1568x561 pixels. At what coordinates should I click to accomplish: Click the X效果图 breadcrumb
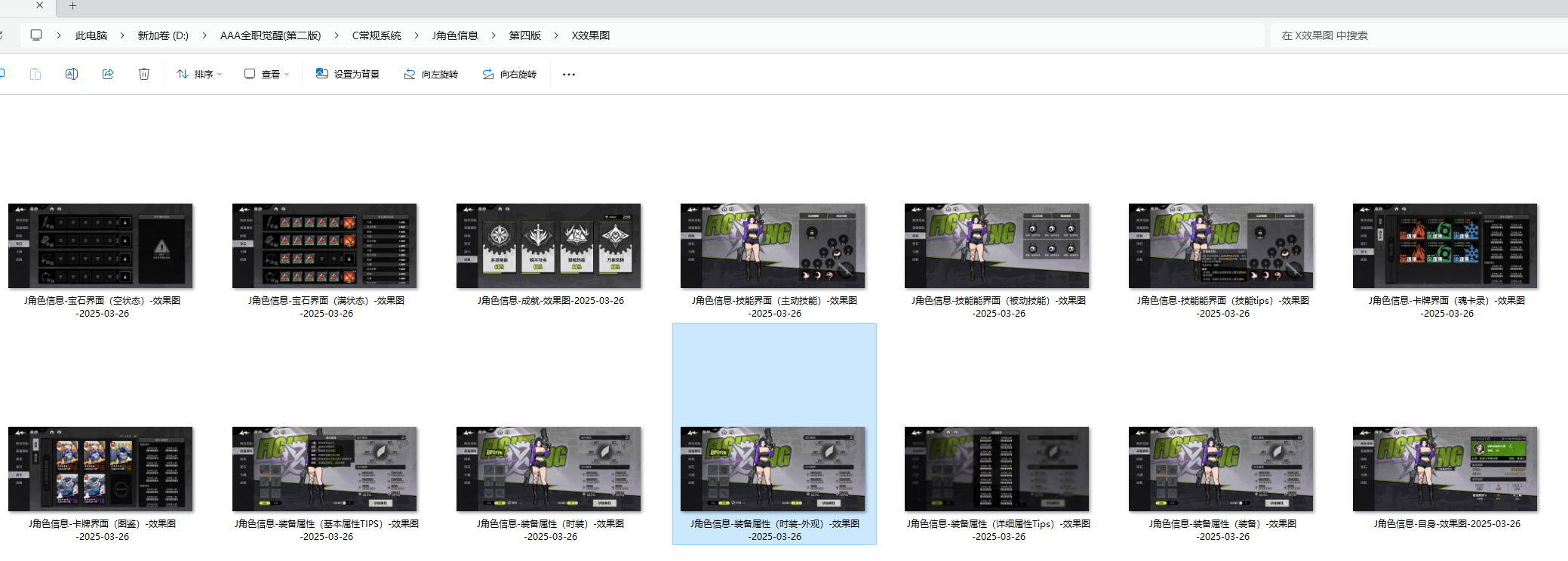(x=591, y=35)
